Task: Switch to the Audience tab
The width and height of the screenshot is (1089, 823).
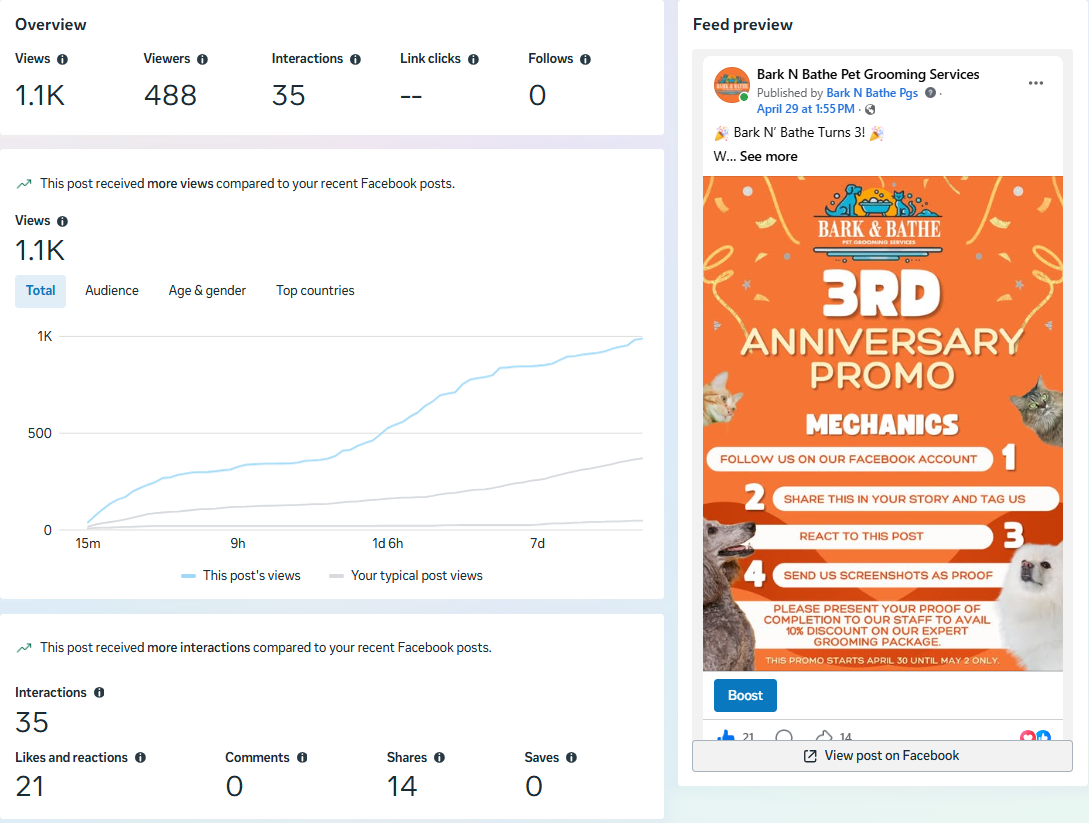Action: click(112, 291)
